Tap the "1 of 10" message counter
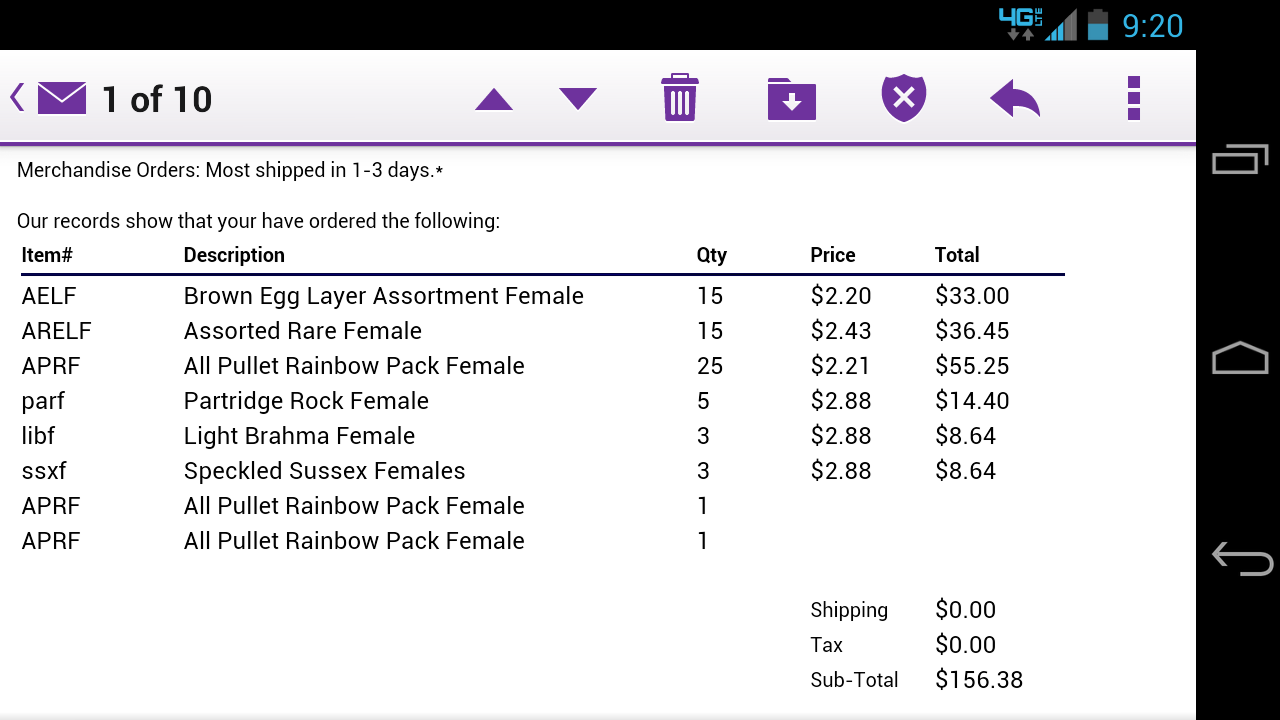Screen dimensions: 1280x720 (157, 99)
